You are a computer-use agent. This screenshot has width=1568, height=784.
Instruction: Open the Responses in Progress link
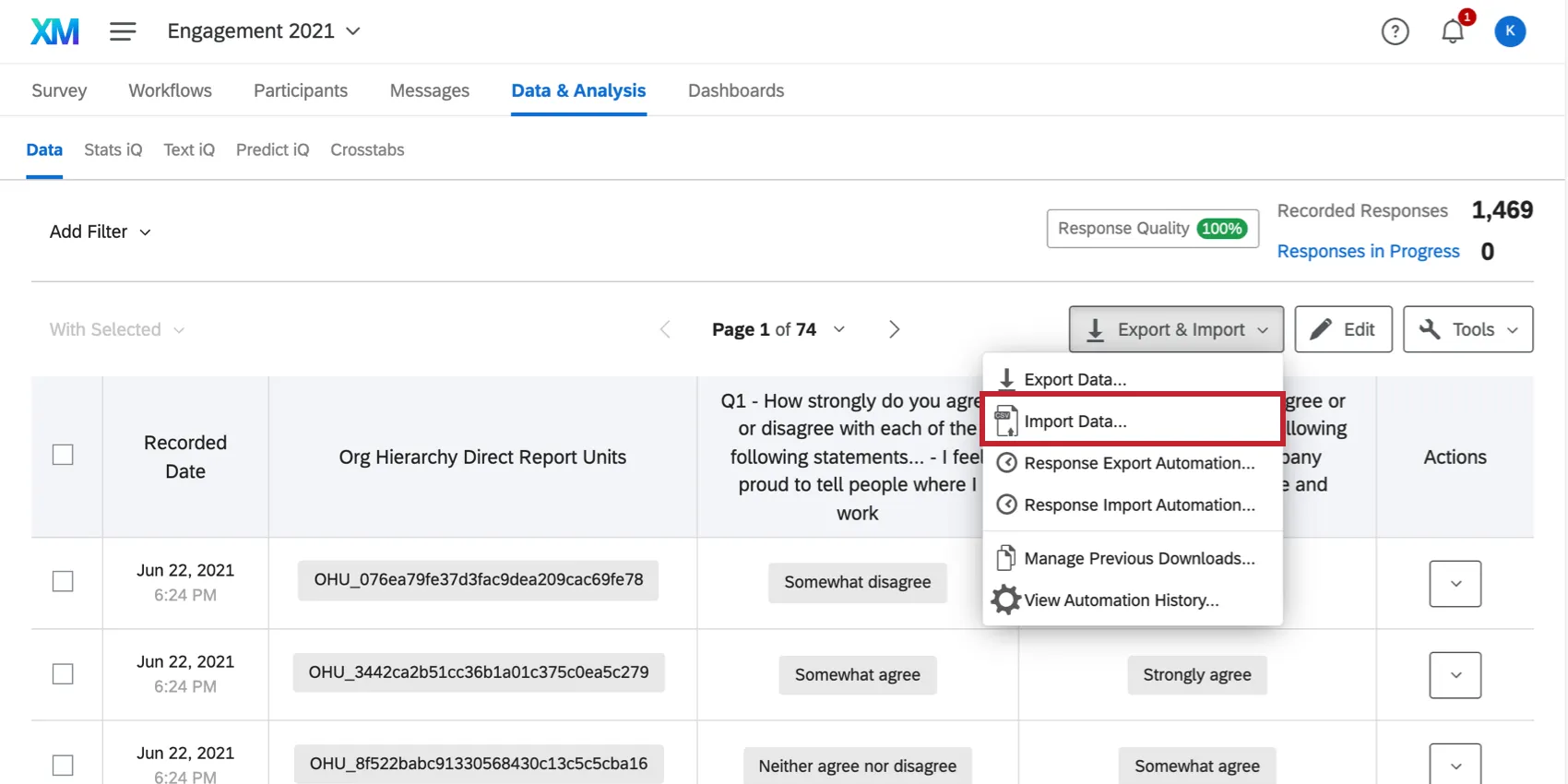[1368, 251]
